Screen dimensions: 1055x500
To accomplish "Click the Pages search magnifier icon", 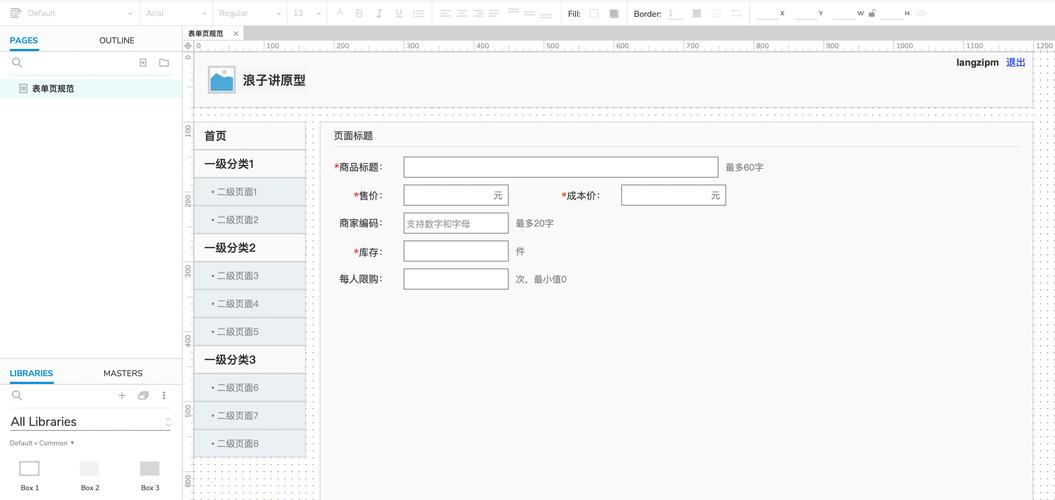I will pos(17,63).
